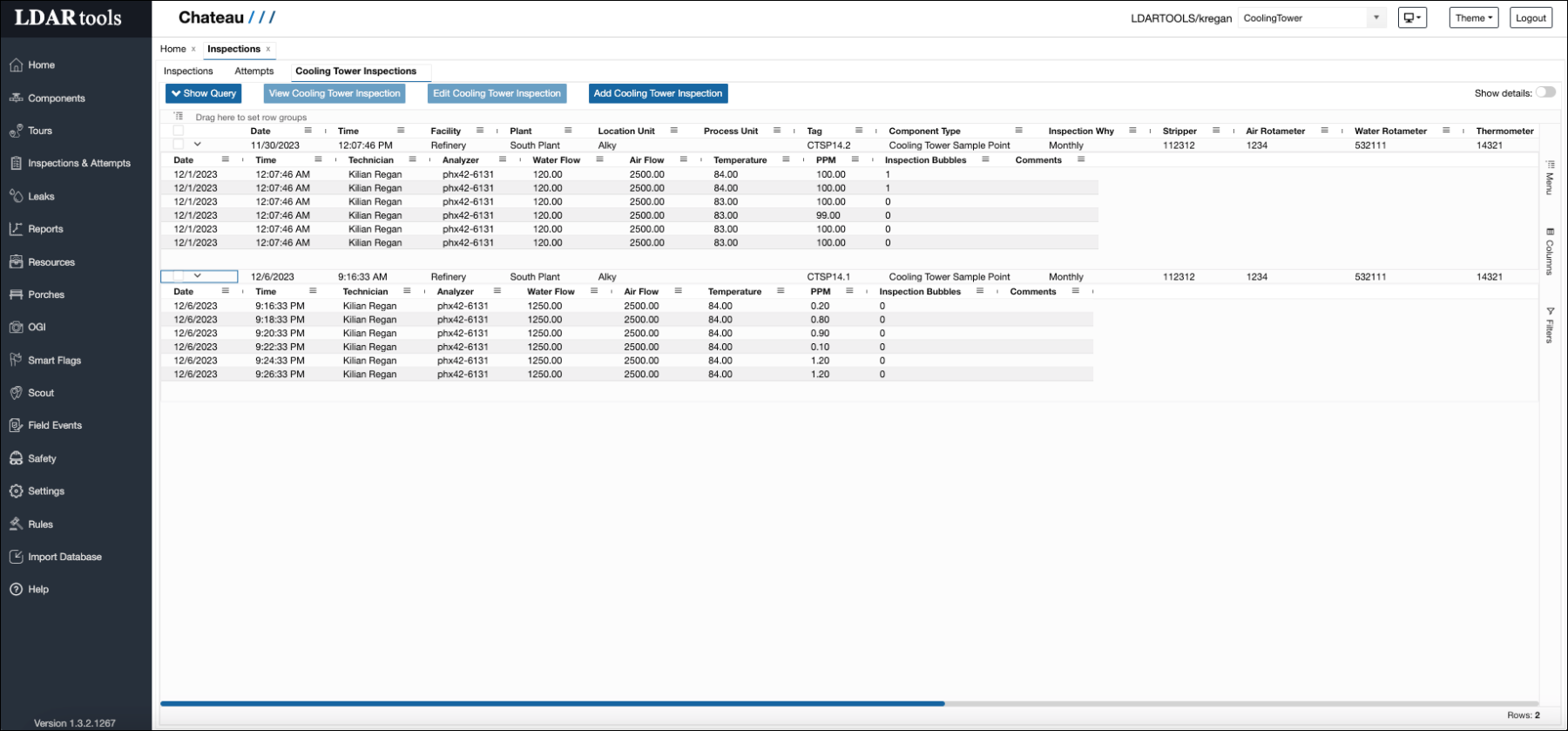The width and height of the screenshot is (1568, 731).
Task: Open the Smart Flags sidebar icon
Action: [16, 360]
